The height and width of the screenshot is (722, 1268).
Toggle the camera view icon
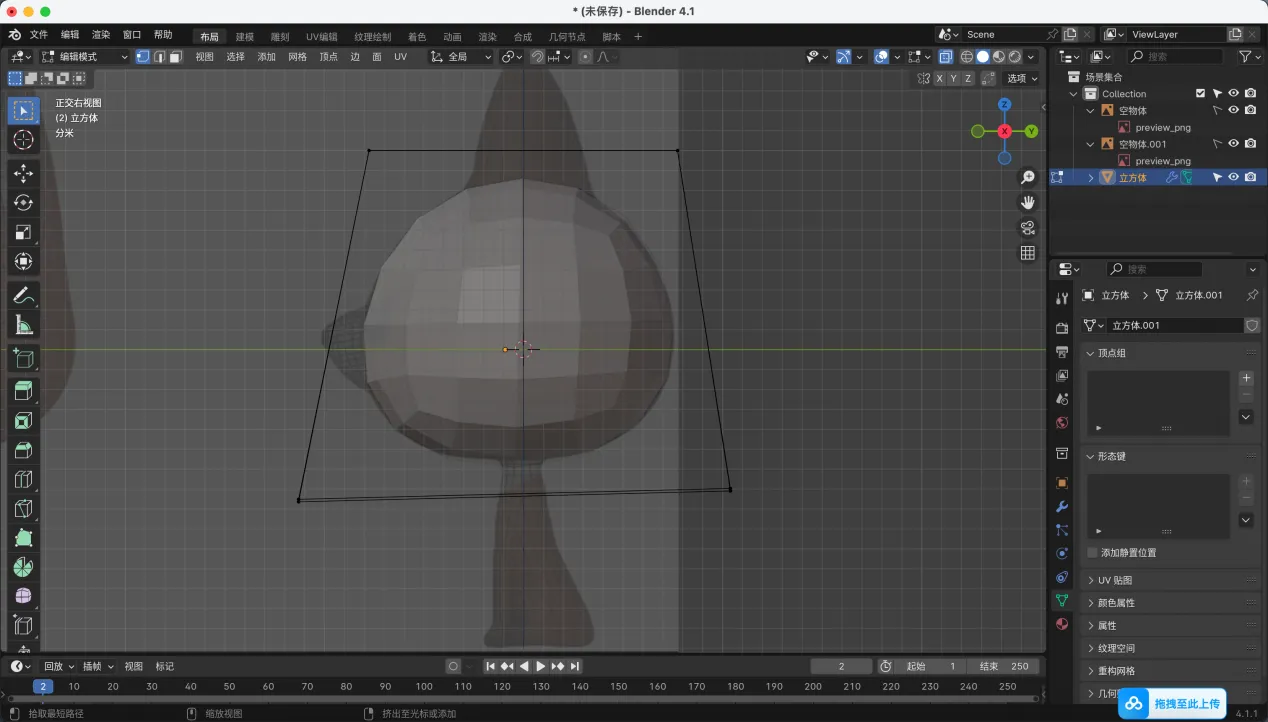click(1027, 228)
